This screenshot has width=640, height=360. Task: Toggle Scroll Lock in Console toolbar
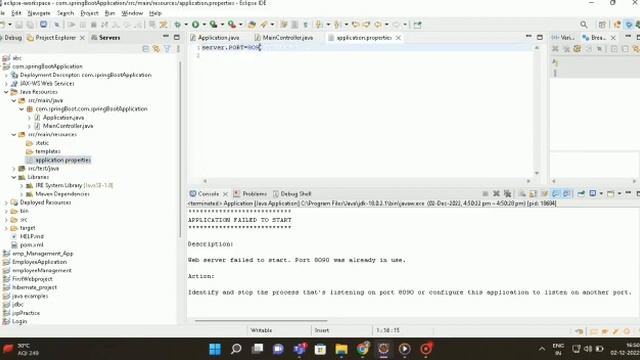533,193
